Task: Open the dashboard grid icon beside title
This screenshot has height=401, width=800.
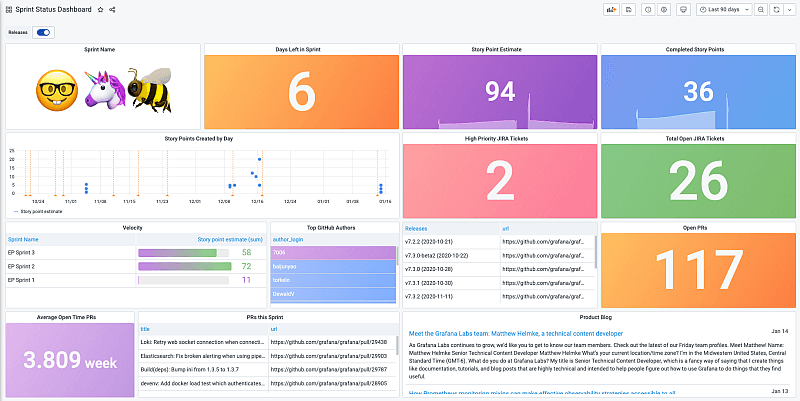Action: pos(9,10)
